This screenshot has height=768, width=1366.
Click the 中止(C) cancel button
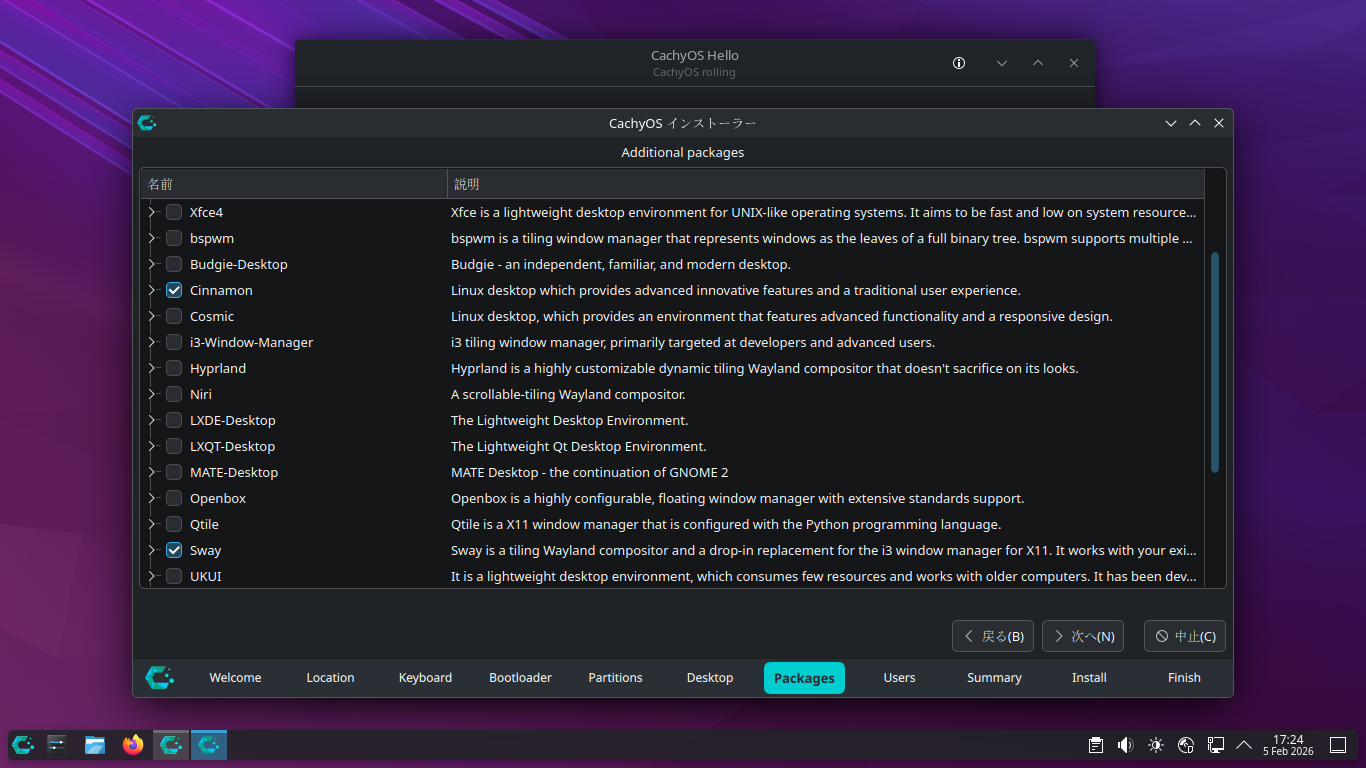click(1185, 636)
